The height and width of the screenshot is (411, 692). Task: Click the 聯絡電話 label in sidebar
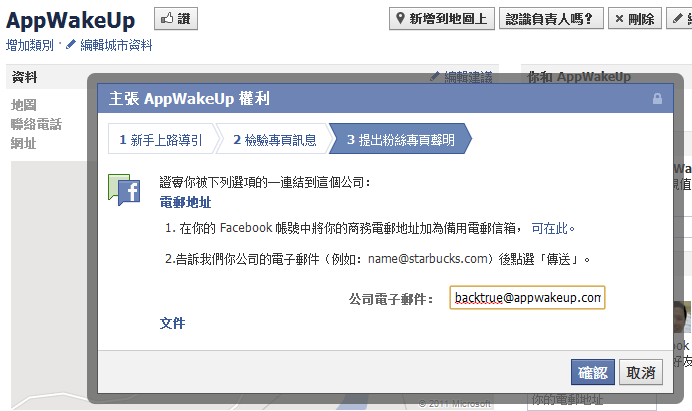(36, 124)
